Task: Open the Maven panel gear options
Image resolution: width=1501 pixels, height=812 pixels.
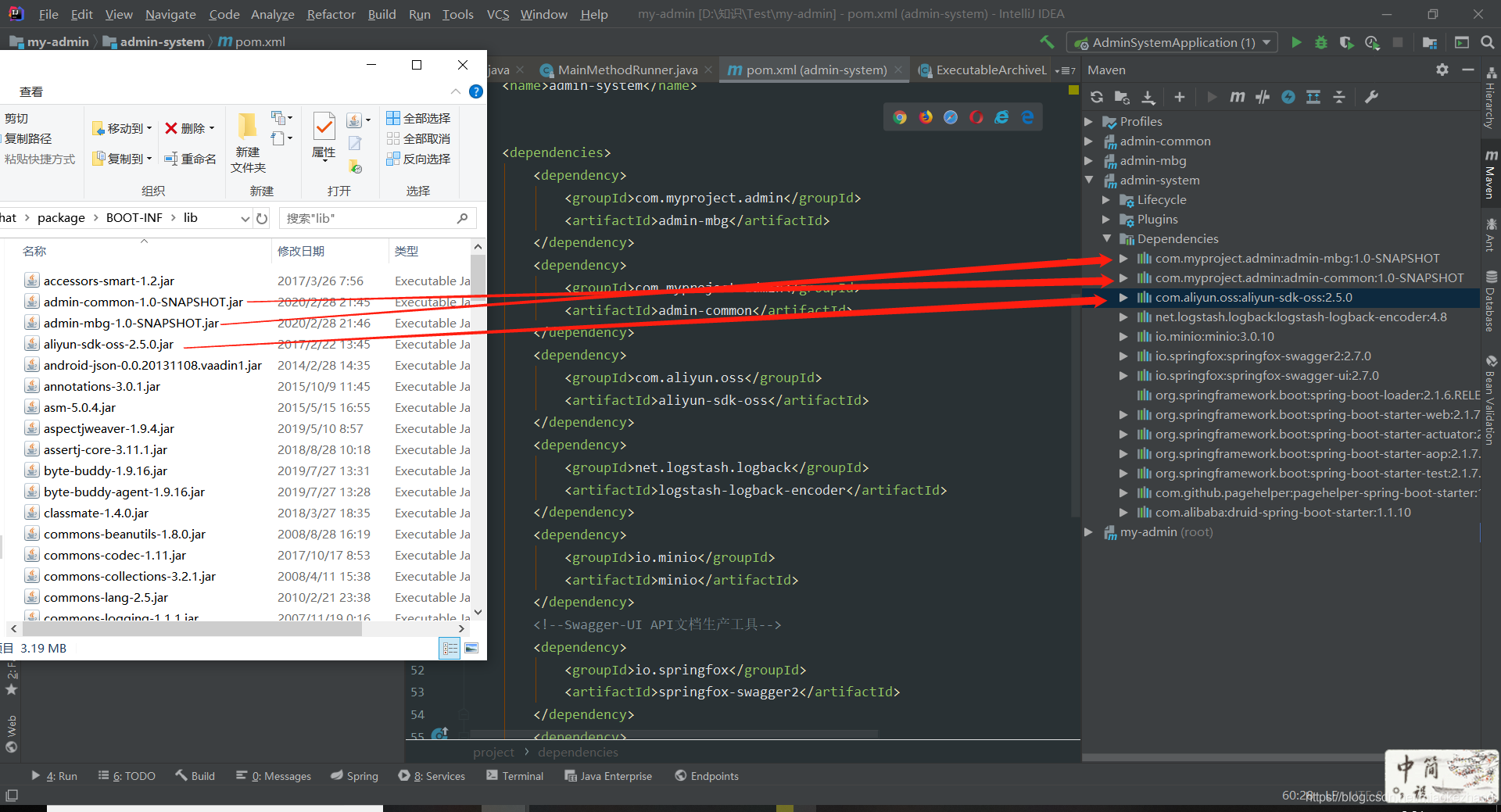Action: [1442, 70]
